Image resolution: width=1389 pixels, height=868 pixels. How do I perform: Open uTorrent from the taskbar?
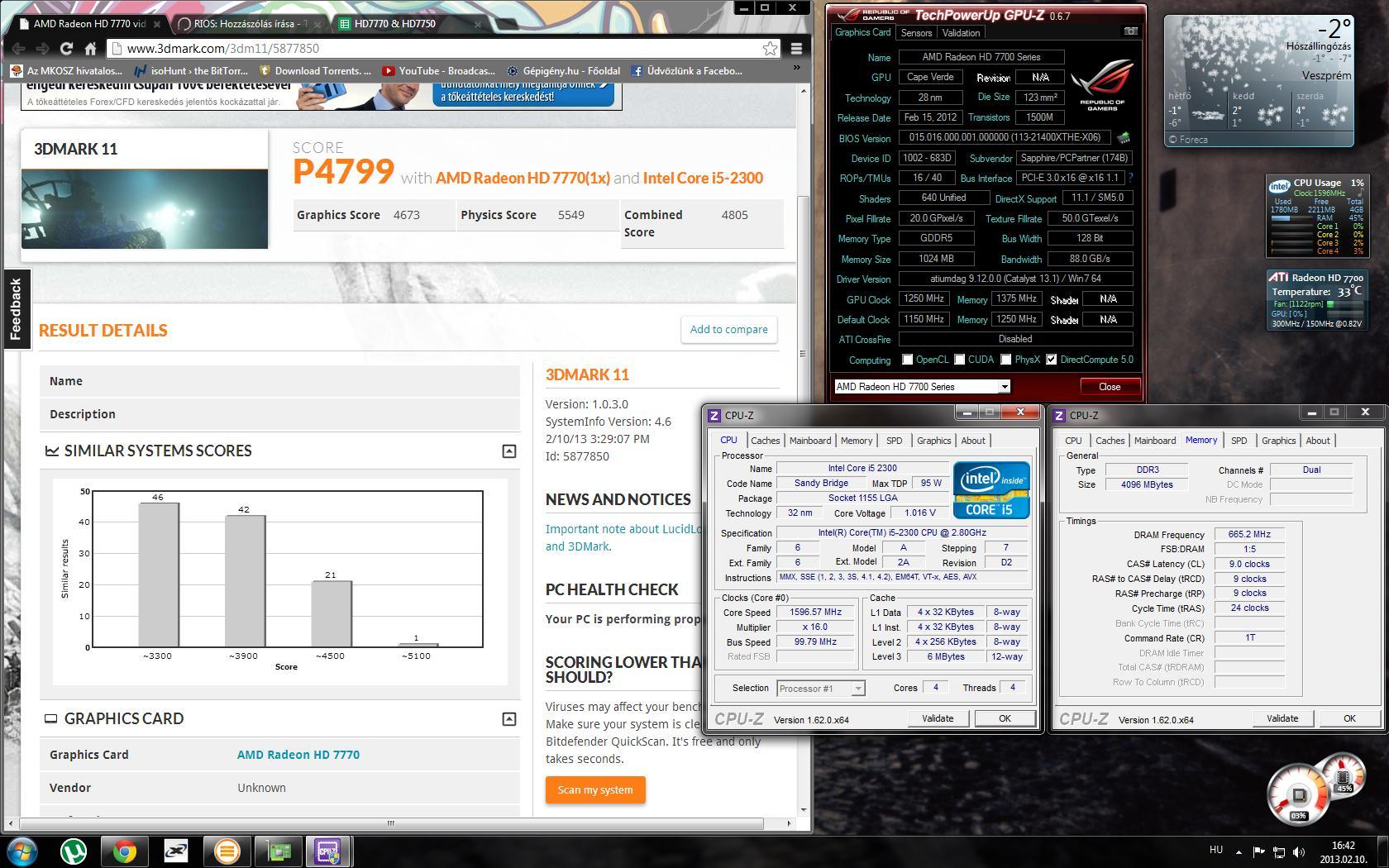tap(74, 851)
